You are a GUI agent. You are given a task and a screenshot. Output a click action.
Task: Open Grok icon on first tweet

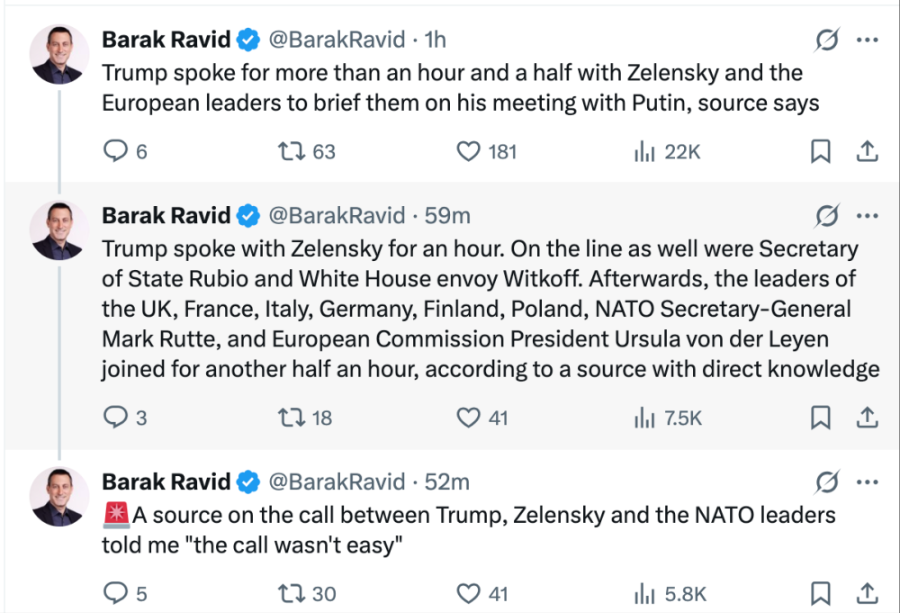tap(827, 40)
